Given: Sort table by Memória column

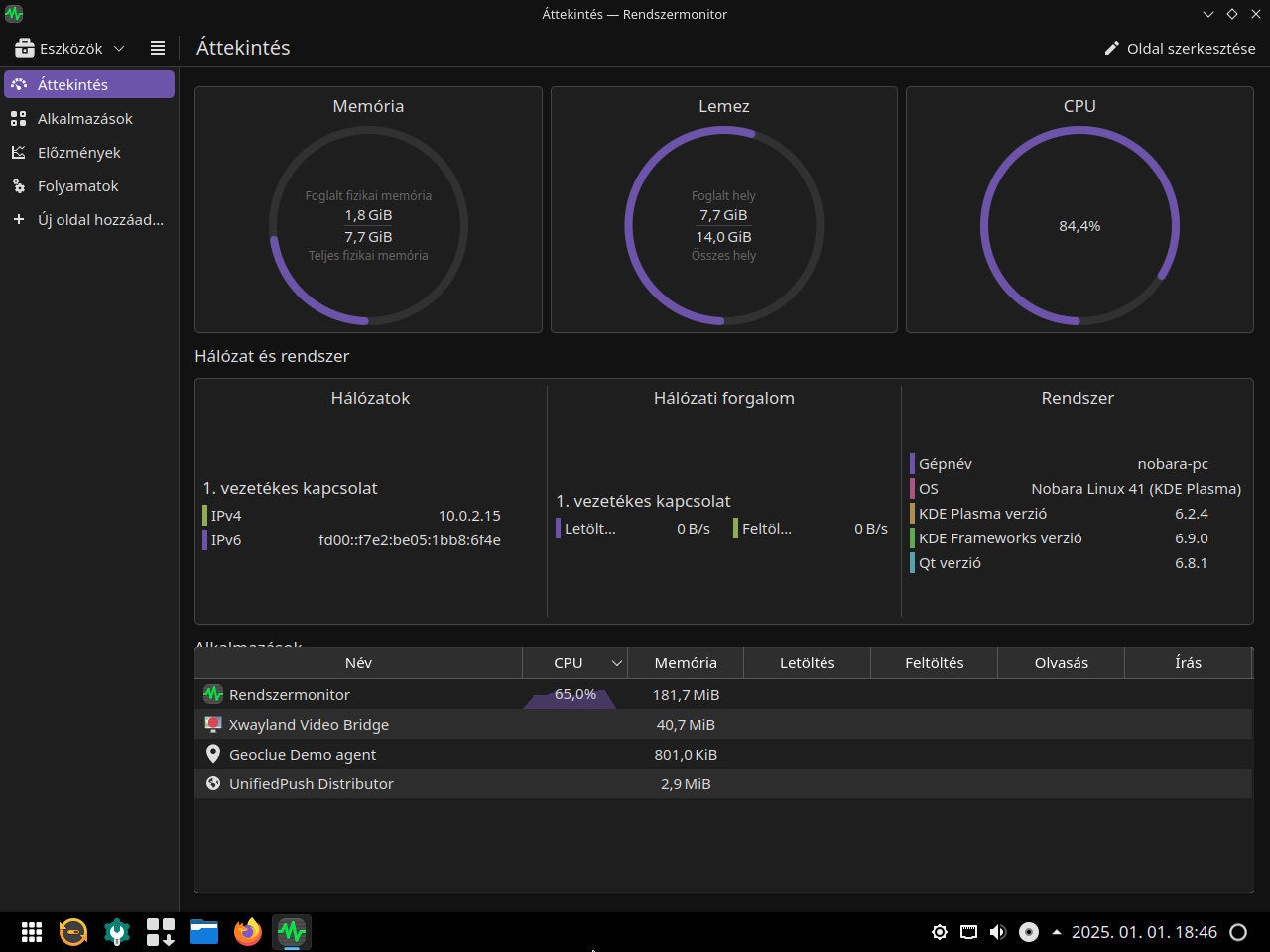Looking at the screenshot, I should 686,663.
